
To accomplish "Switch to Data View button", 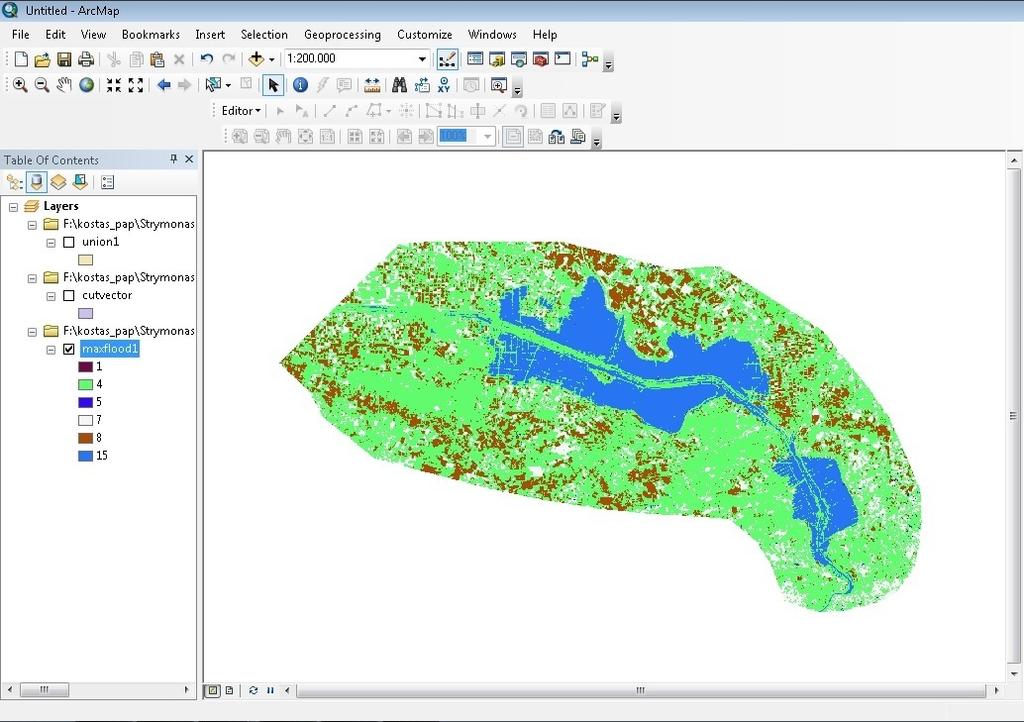I will (213, 690).
